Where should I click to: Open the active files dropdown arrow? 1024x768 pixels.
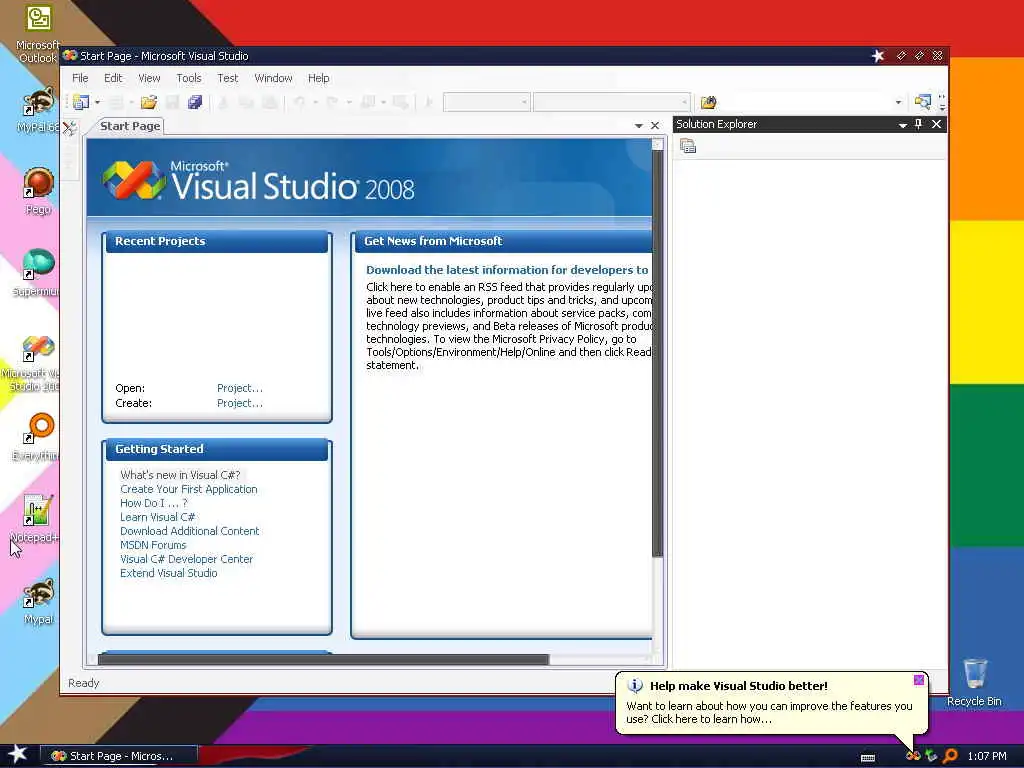click(639, 125)
